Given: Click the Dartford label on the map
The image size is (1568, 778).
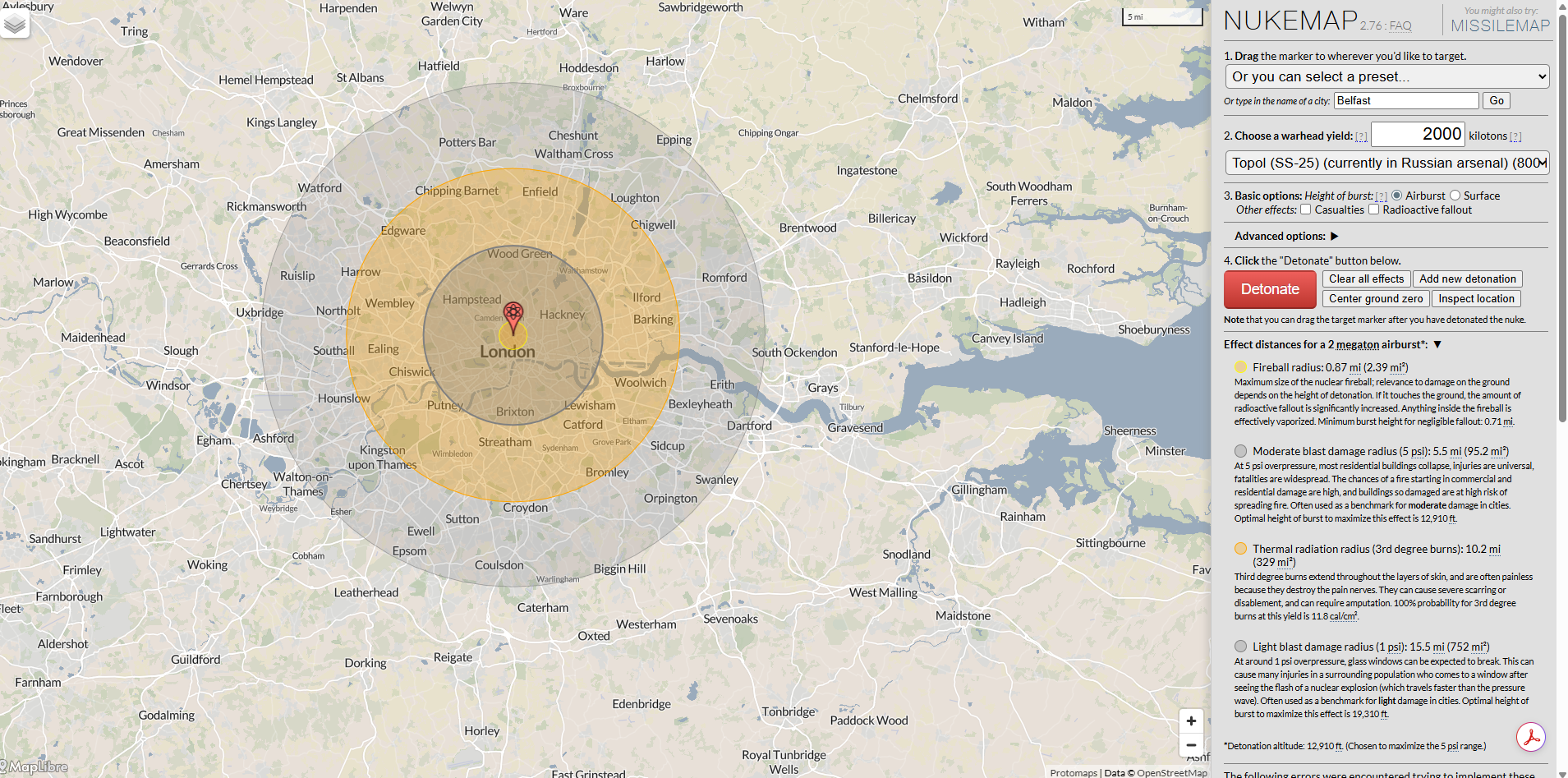Looking at the screenshot, I should [749, 426].
